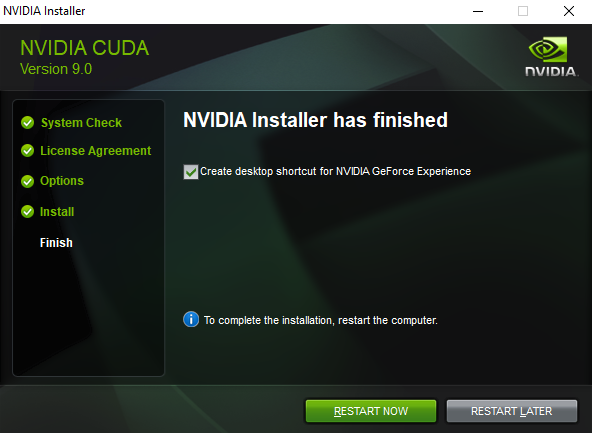
Task: Minimize the NVIDIA Installer window
Action: click(x=478, y=11)
